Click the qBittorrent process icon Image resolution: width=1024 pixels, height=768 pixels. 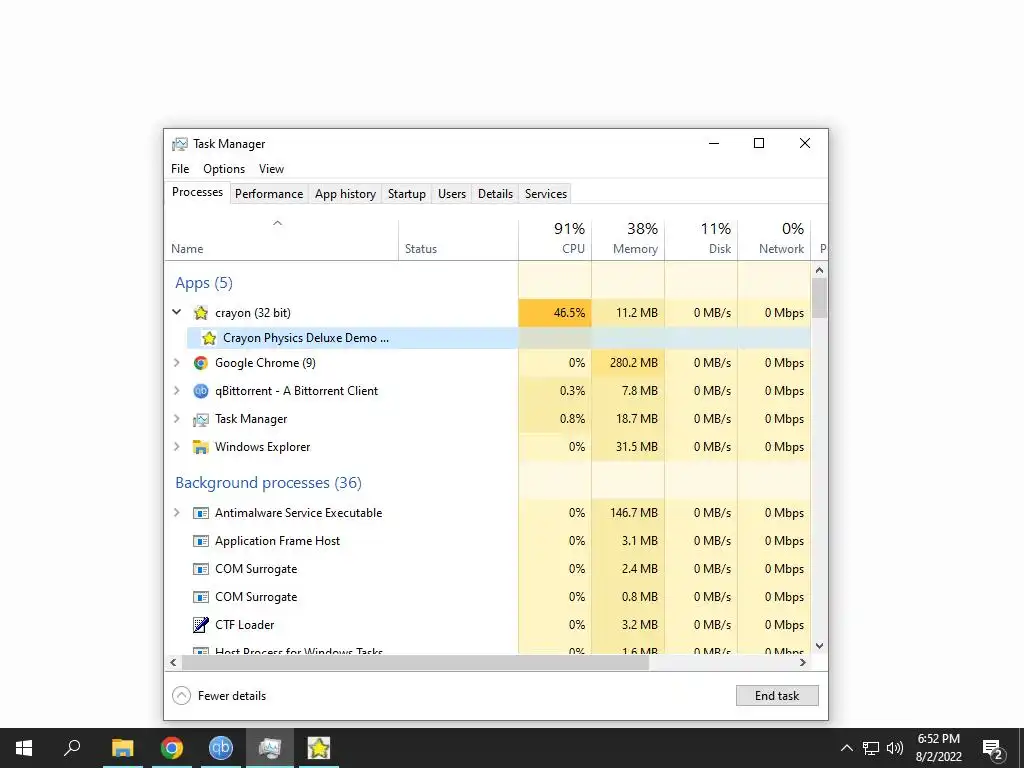(200, 391)
